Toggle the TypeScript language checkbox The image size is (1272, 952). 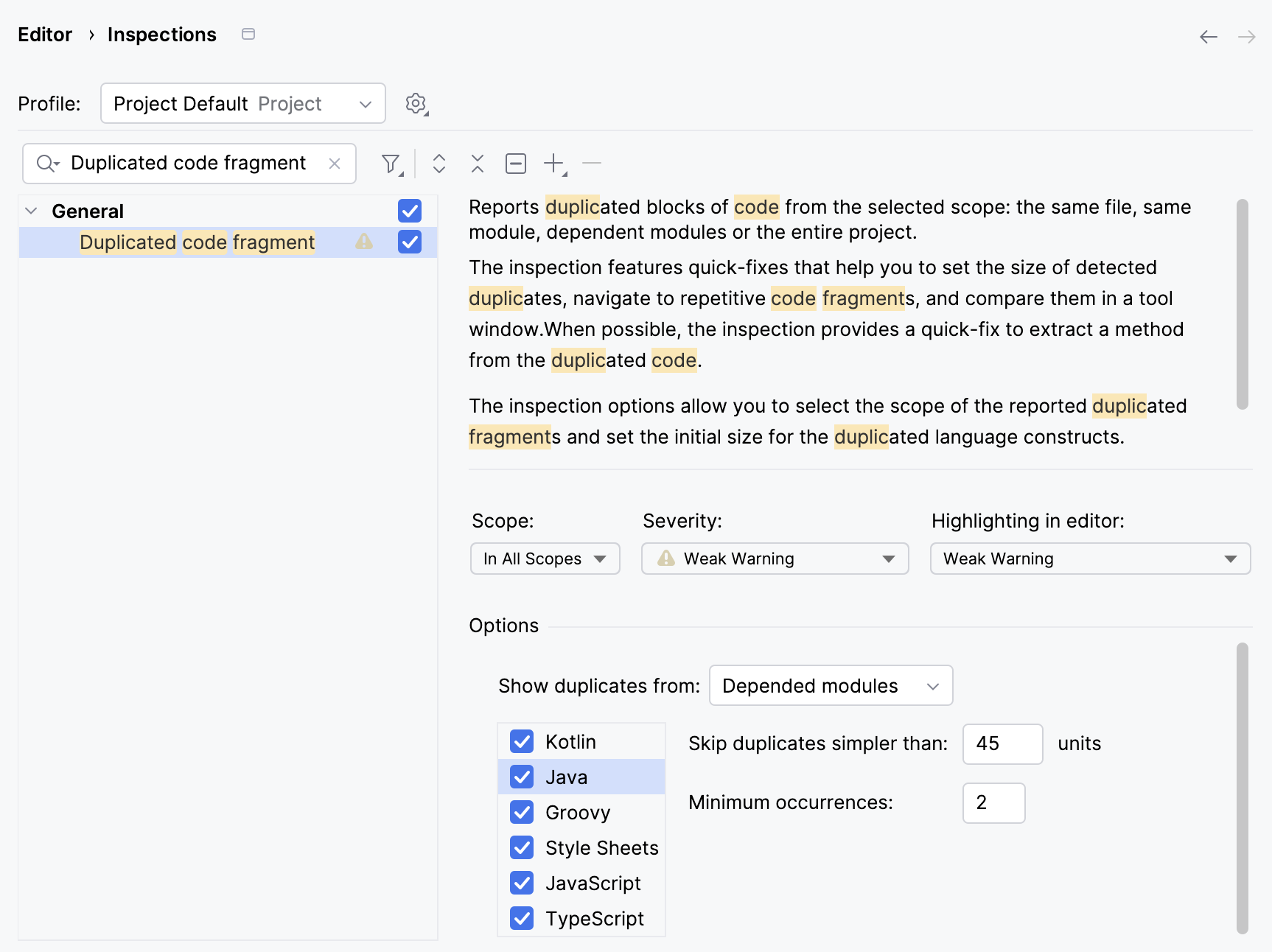tap(522, 918)
